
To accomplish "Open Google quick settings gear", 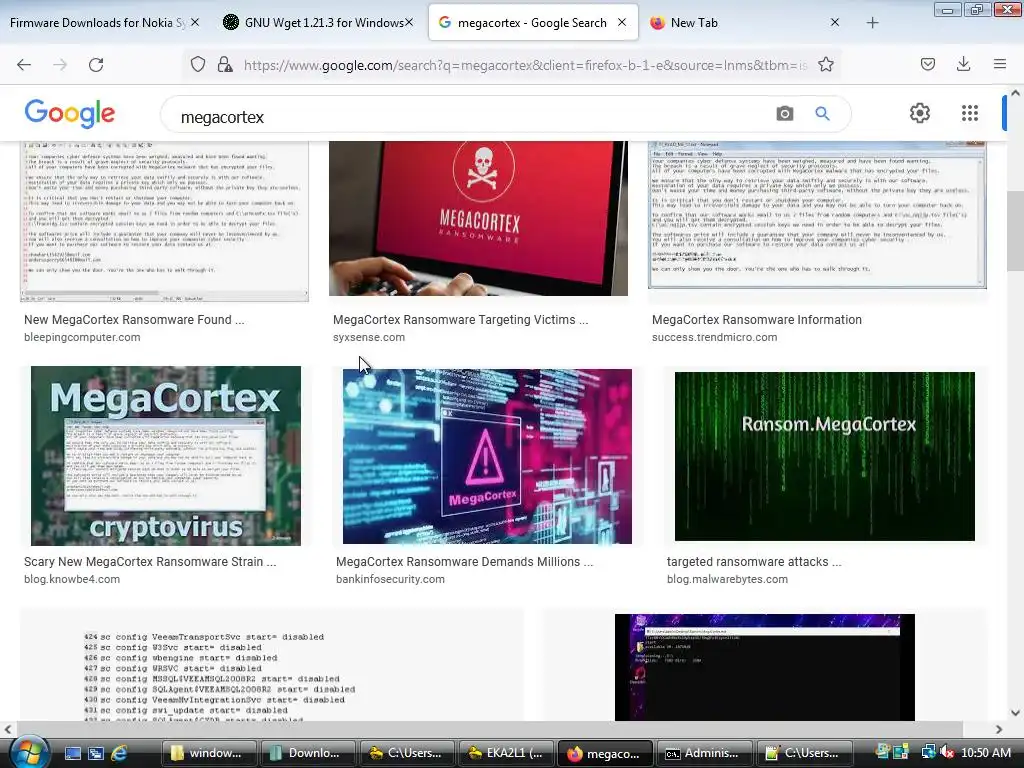I will tap(920, 113).
